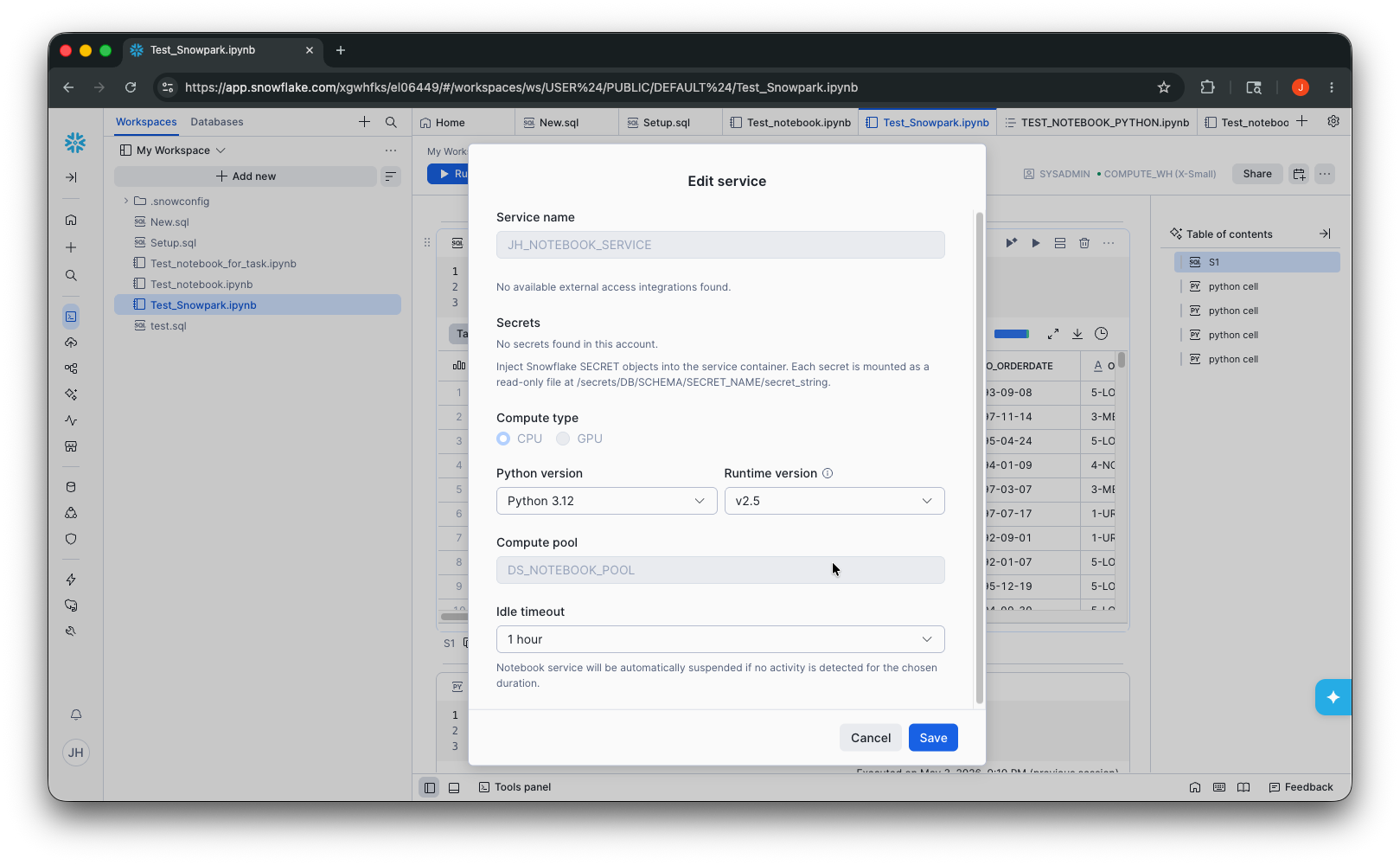This screenshot has height=865, width=1400.
Task: Open the query history clock icon
Action: [x=1102, y=334]
